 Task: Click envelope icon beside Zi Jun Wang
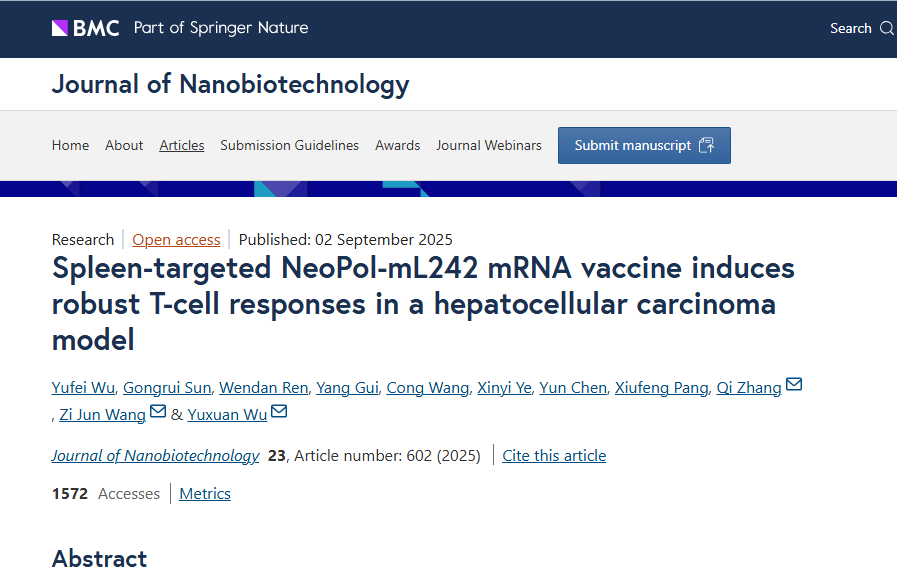158,412
